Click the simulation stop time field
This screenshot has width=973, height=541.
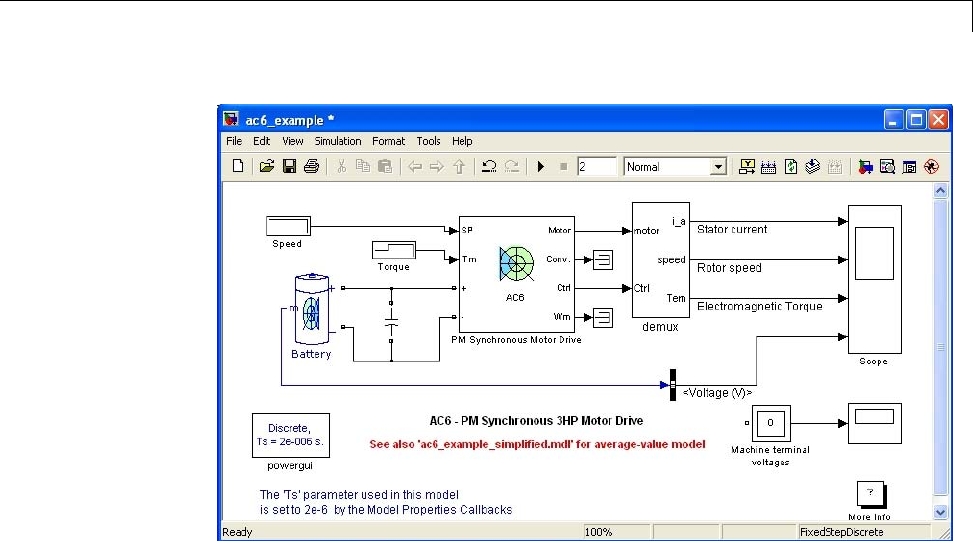tap(596, 166)
